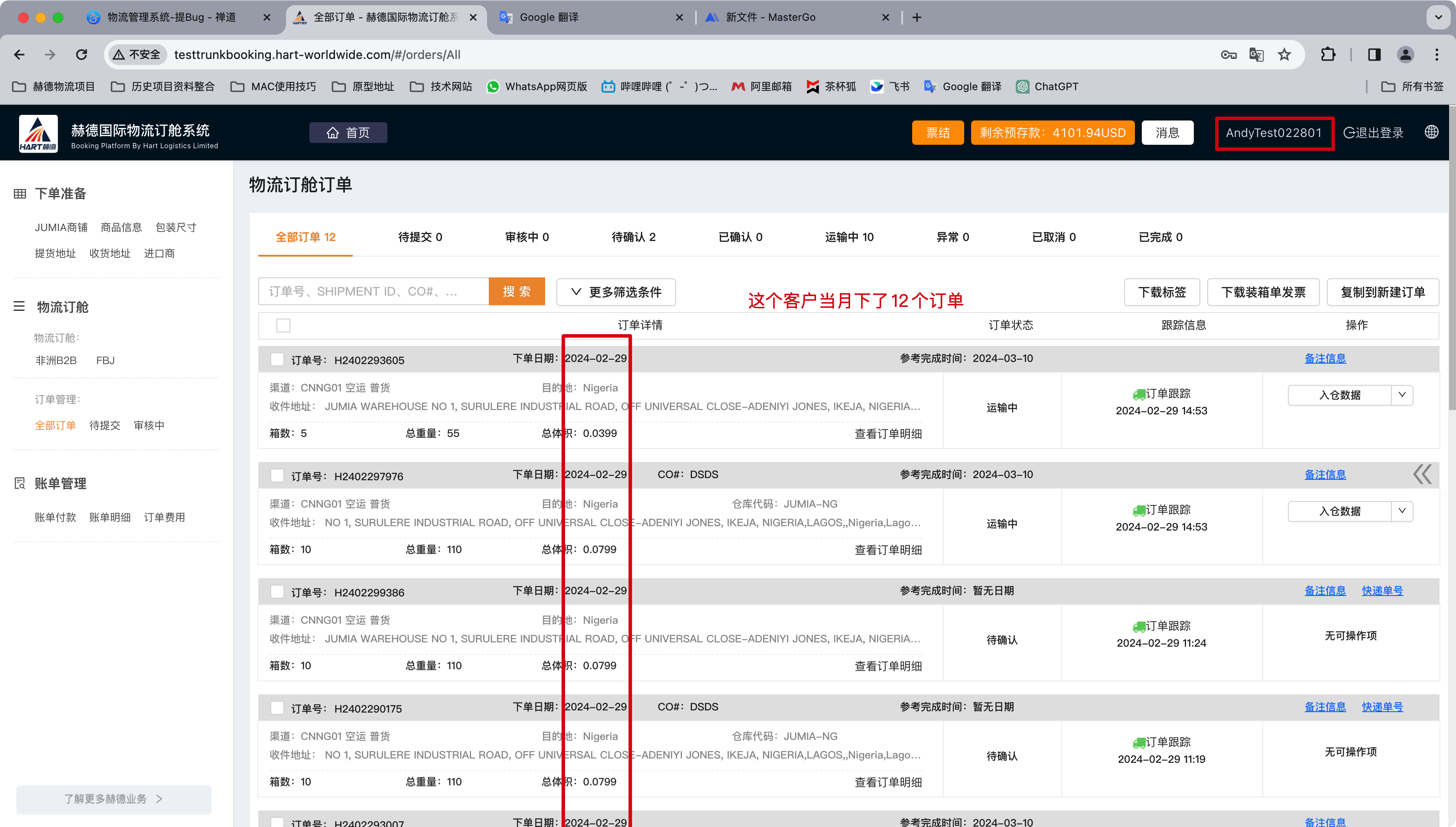Toggle the select-all orders checkbox
Viewport: 1456px width, 827px height.
pyautogui.click(x=283, y=326)
